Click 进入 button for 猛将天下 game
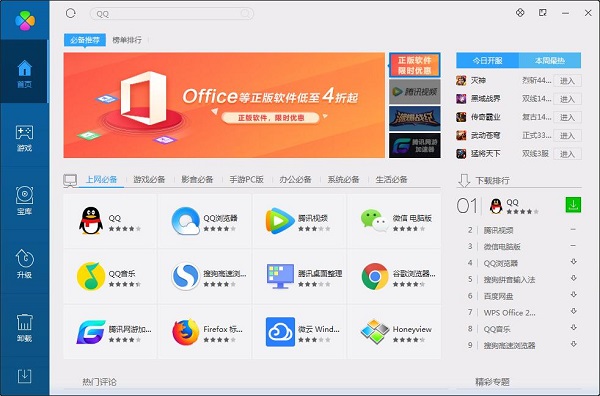The height and width of the screenshot is (396, 600). pyautogui.click(x=567, y=154)
